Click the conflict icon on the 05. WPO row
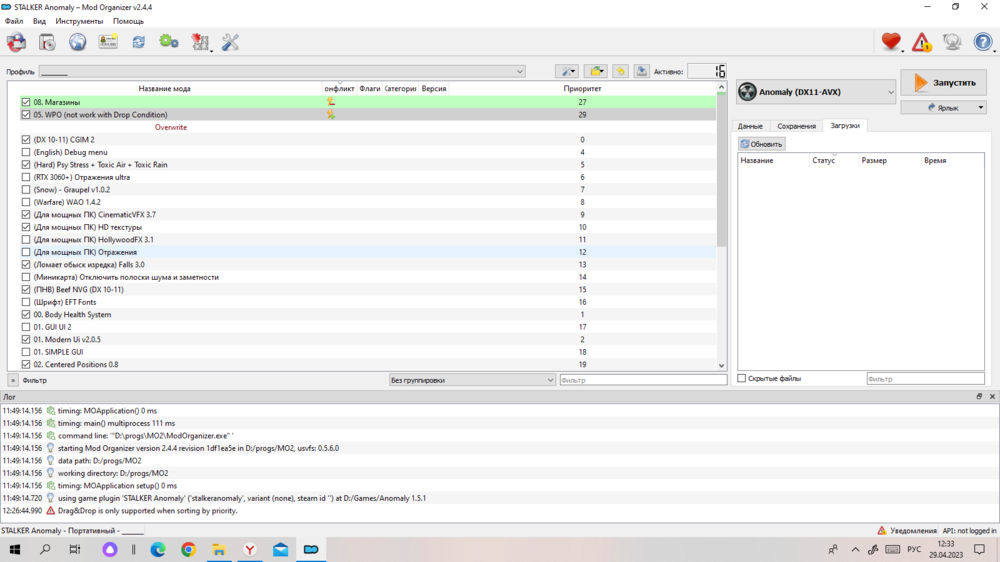 coord(331,115)
